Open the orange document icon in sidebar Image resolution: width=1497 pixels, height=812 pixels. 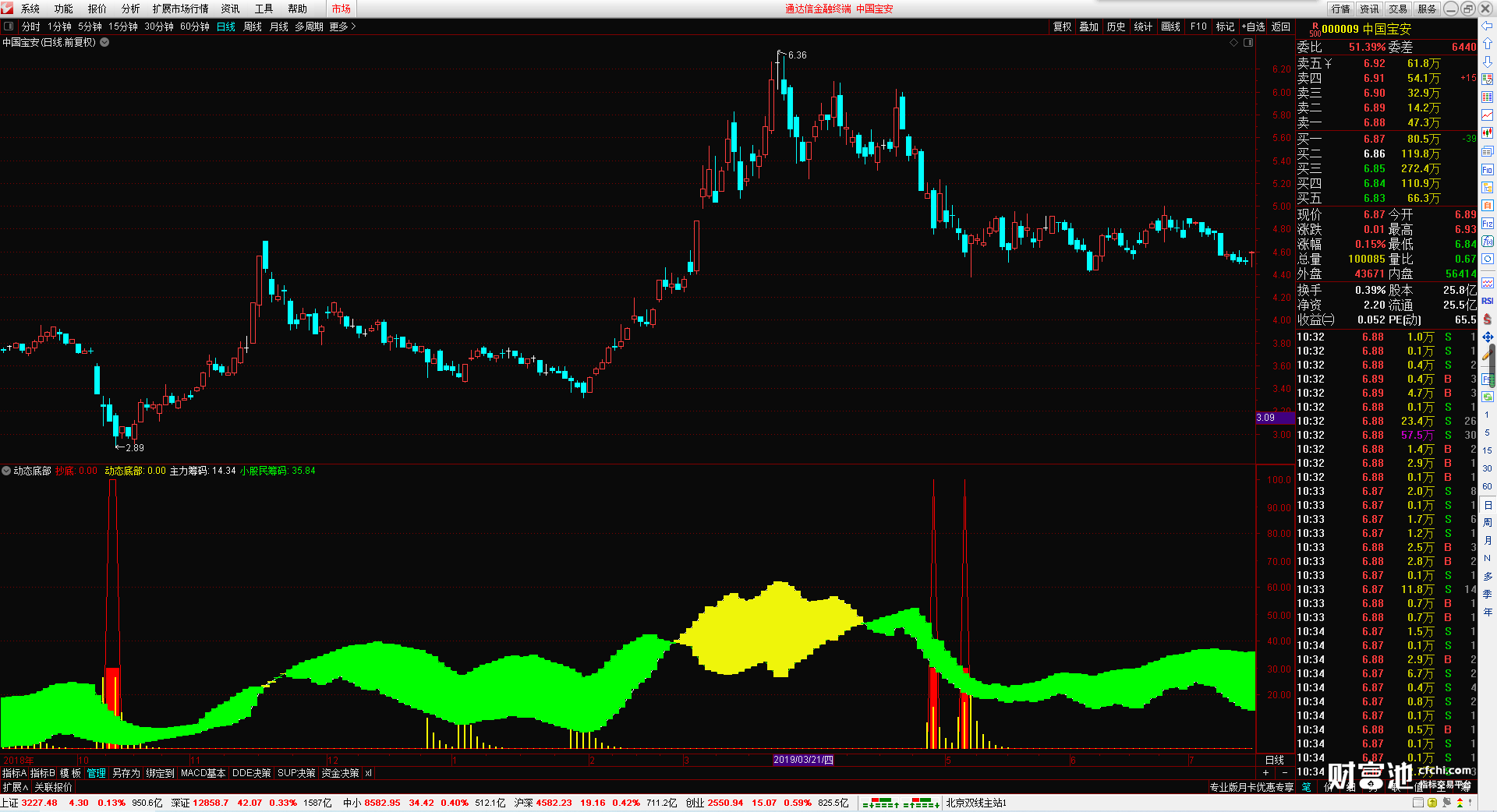1487,205
